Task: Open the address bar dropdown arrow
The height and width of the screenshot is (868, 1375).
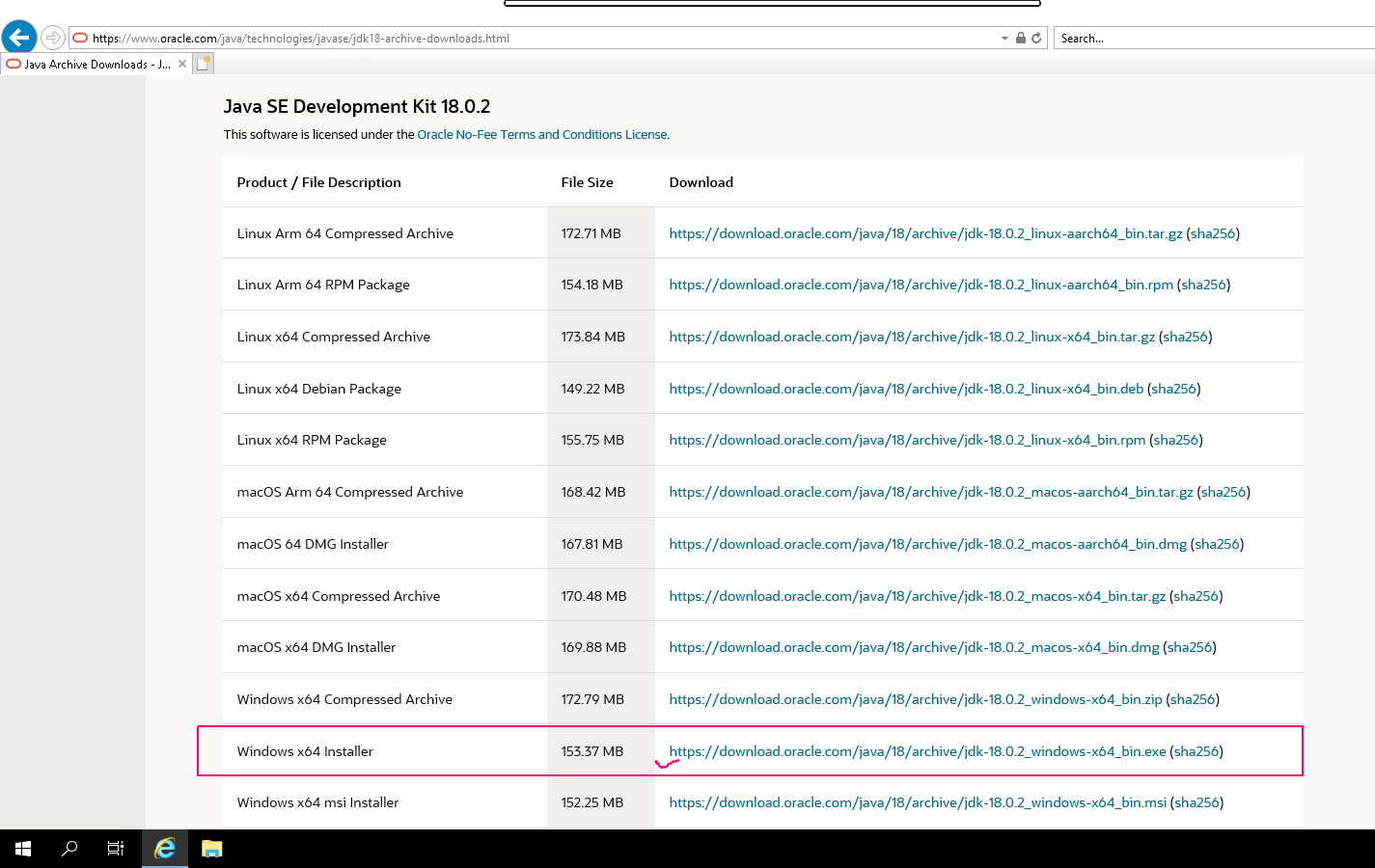Action: (1004, 39)
